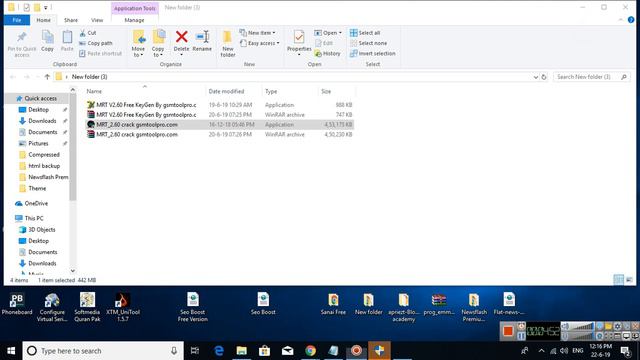640x360 pixels.
Task: Open the Customize Quick Access Toolbar arrow
Action: [46, 7]
